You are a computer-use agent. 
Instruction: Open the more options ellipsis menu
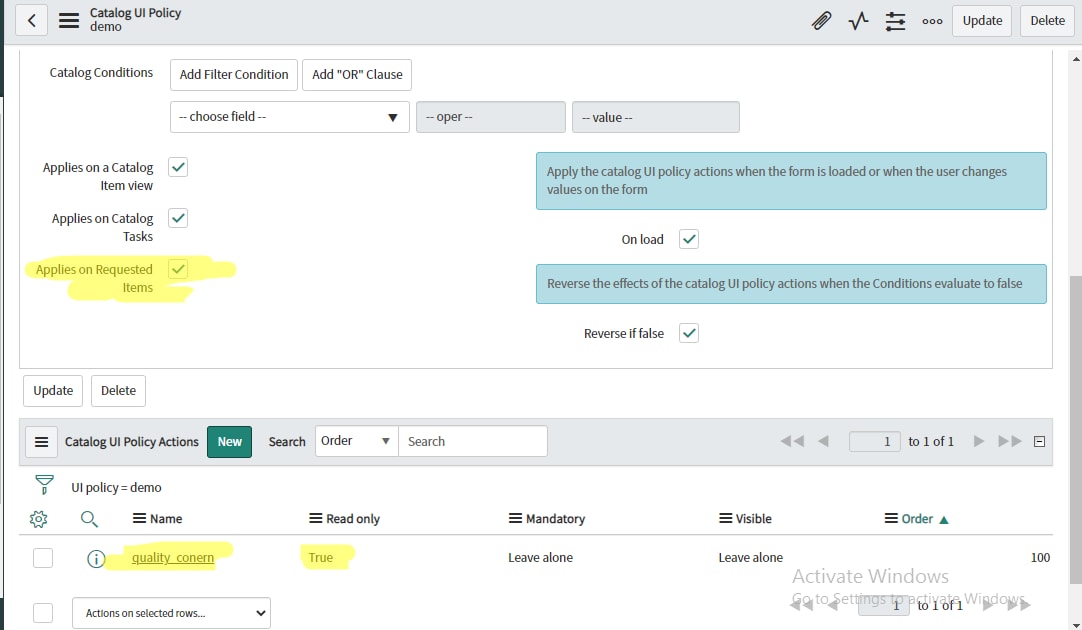point(932,20)
